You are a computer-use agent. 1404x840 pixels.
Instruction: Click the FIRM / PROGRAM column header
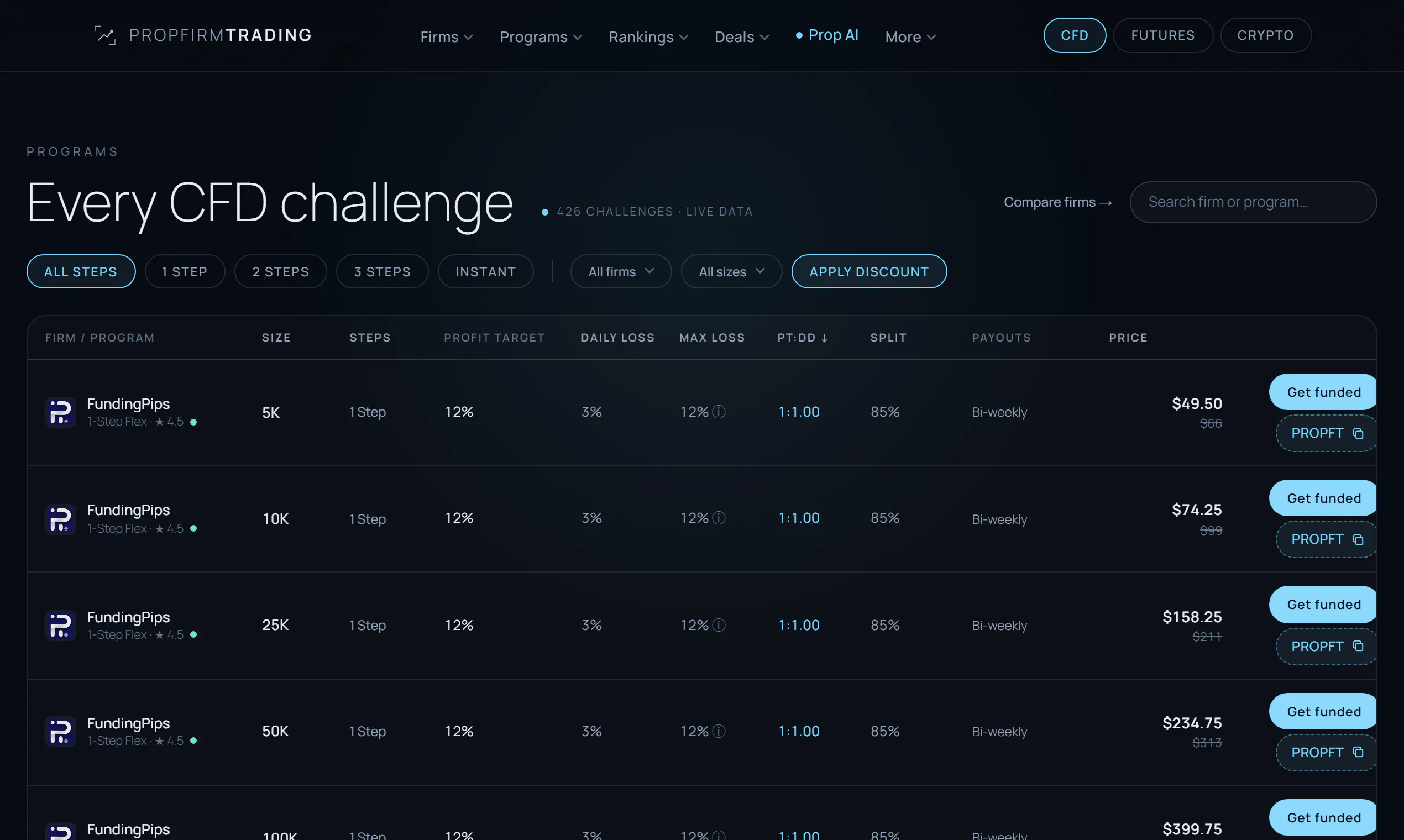point(99,338)
